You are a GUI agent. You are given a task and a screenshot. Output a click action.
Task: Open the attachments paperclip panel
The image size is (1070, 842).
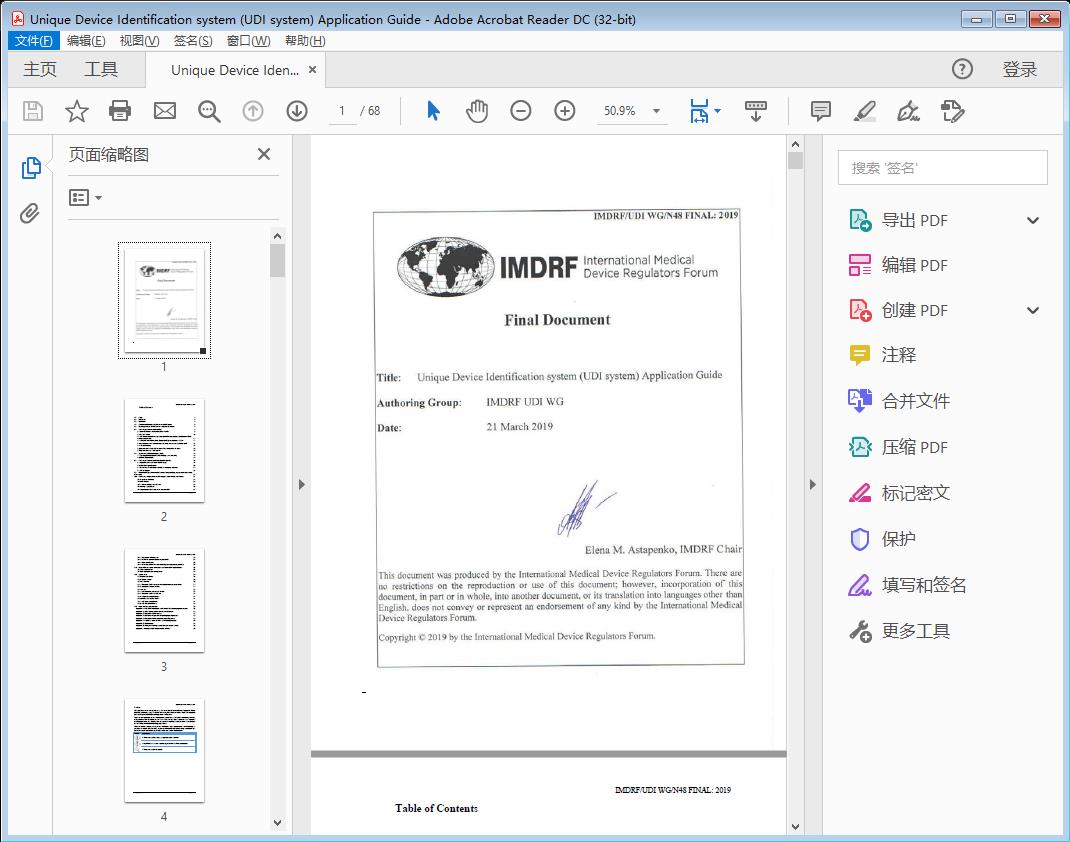click(30, 211)
